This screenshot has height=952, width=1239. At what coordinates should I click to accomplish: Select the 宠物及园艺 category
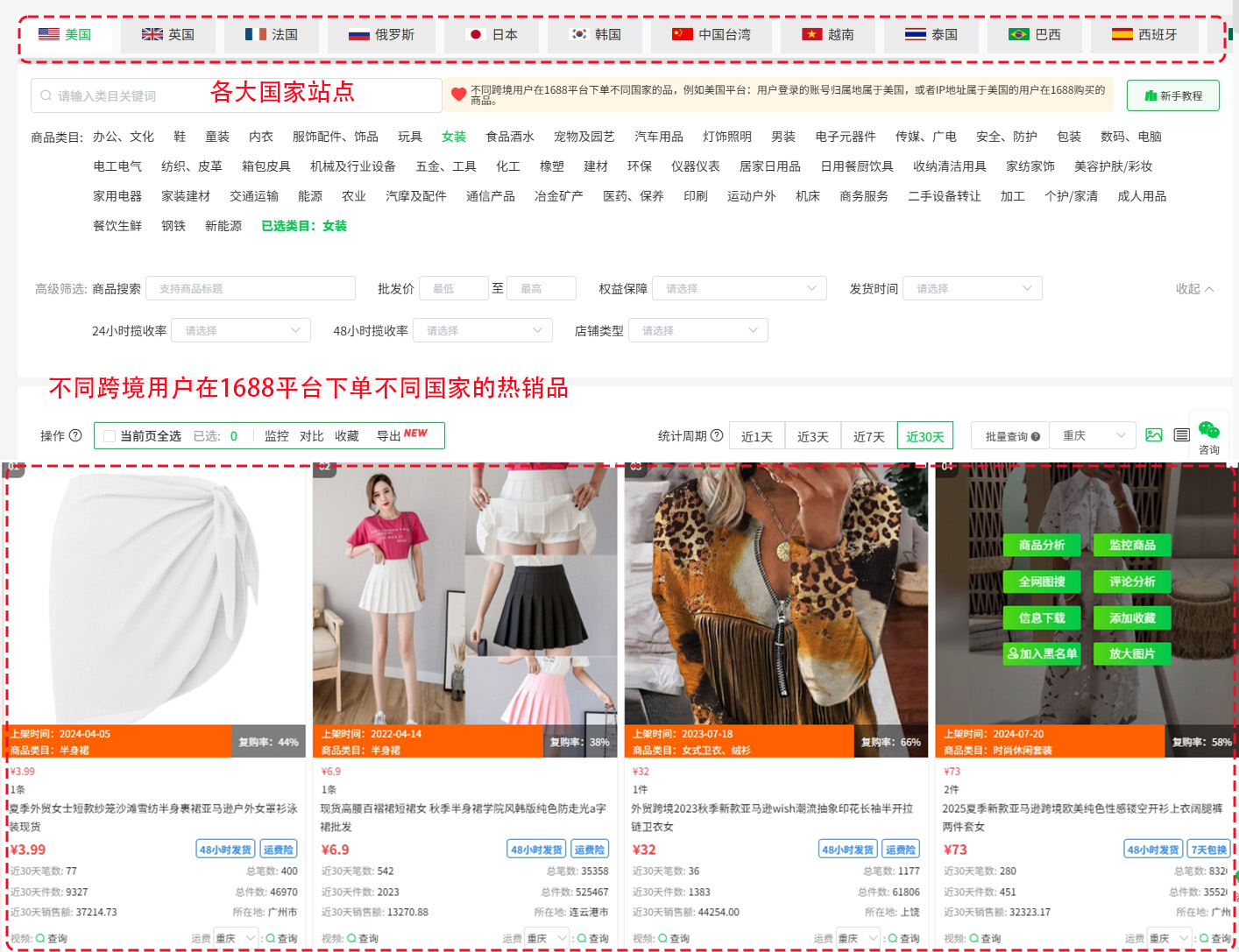tap(584, 137)
